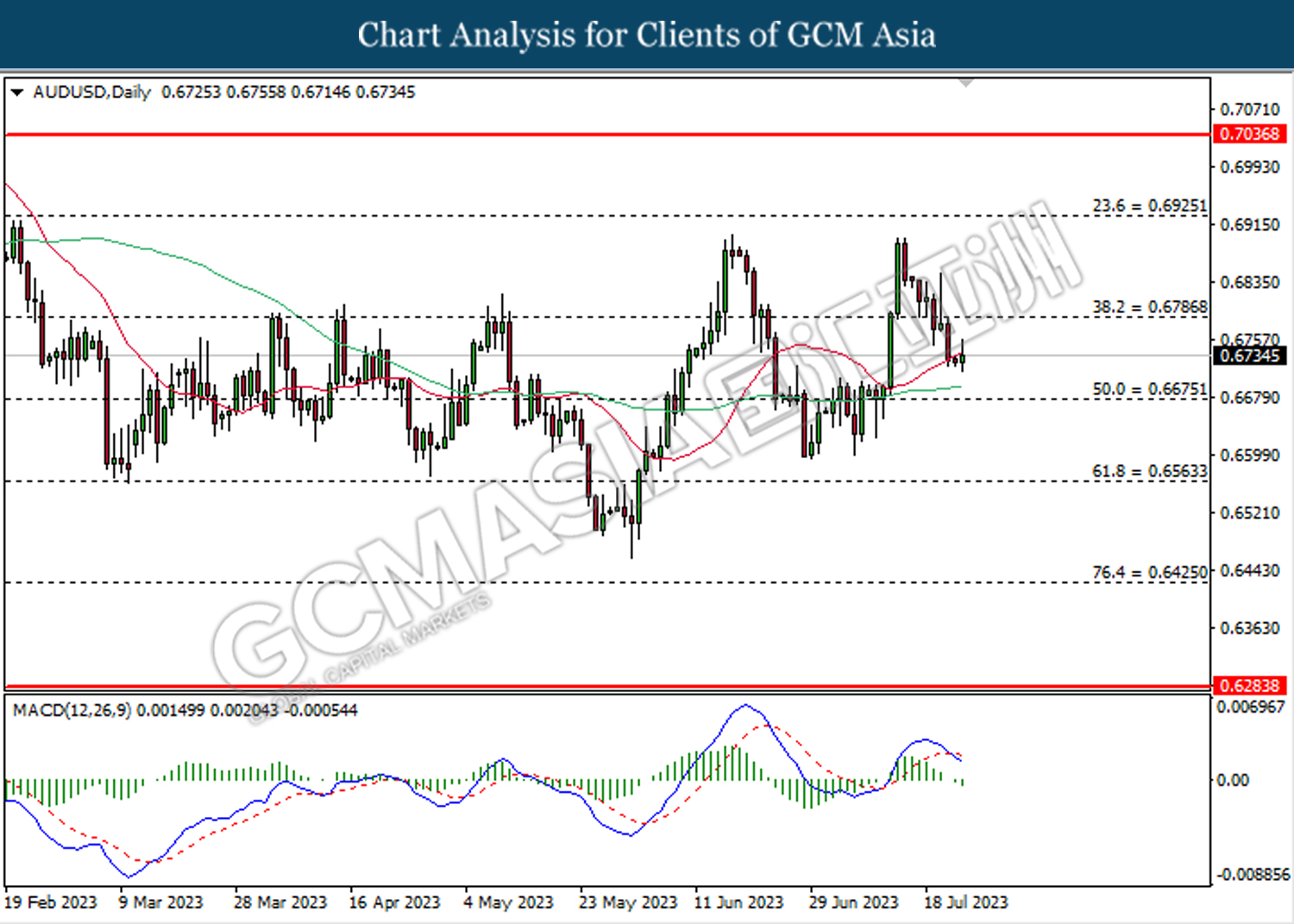Click the 0.69150 price axis value
1294x924 pixels.
click(x=1250, y=224)
